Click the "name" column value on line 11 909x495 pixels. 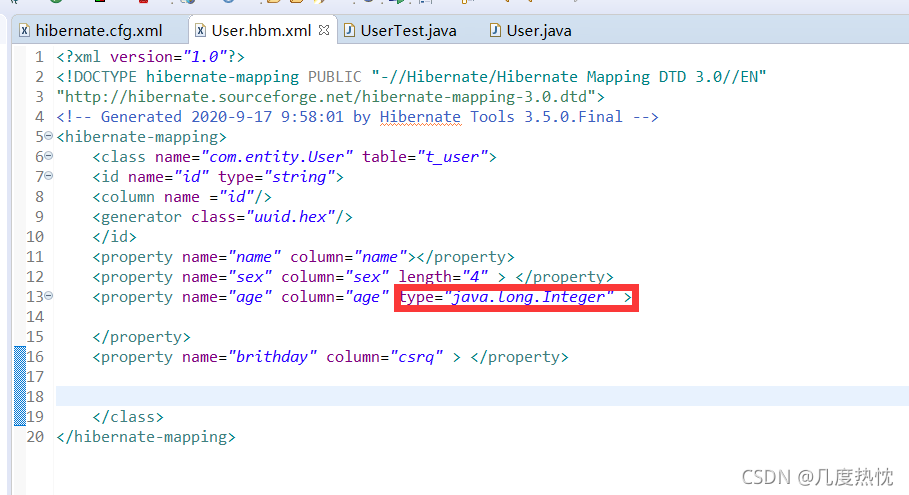pyautogui.click(x=381, y=257)
